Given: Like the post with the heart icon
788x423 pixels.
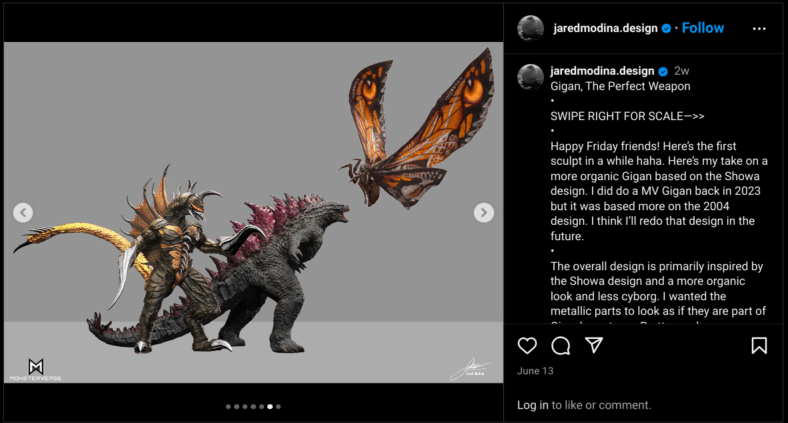Looking at the screenshot, I should (x=527, y=346).
